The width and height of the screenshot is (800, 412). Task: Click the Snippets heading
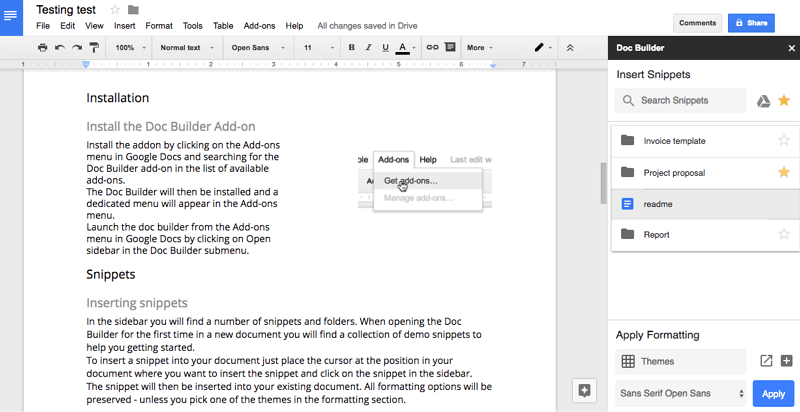coord(111,274)
